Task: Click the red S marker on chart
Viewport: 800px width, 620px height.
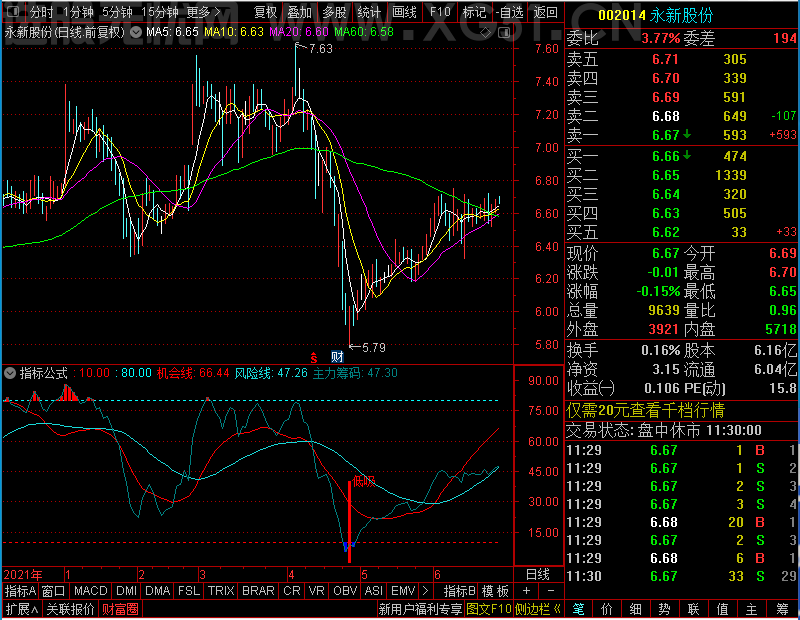Action: [x=314, y=358]
